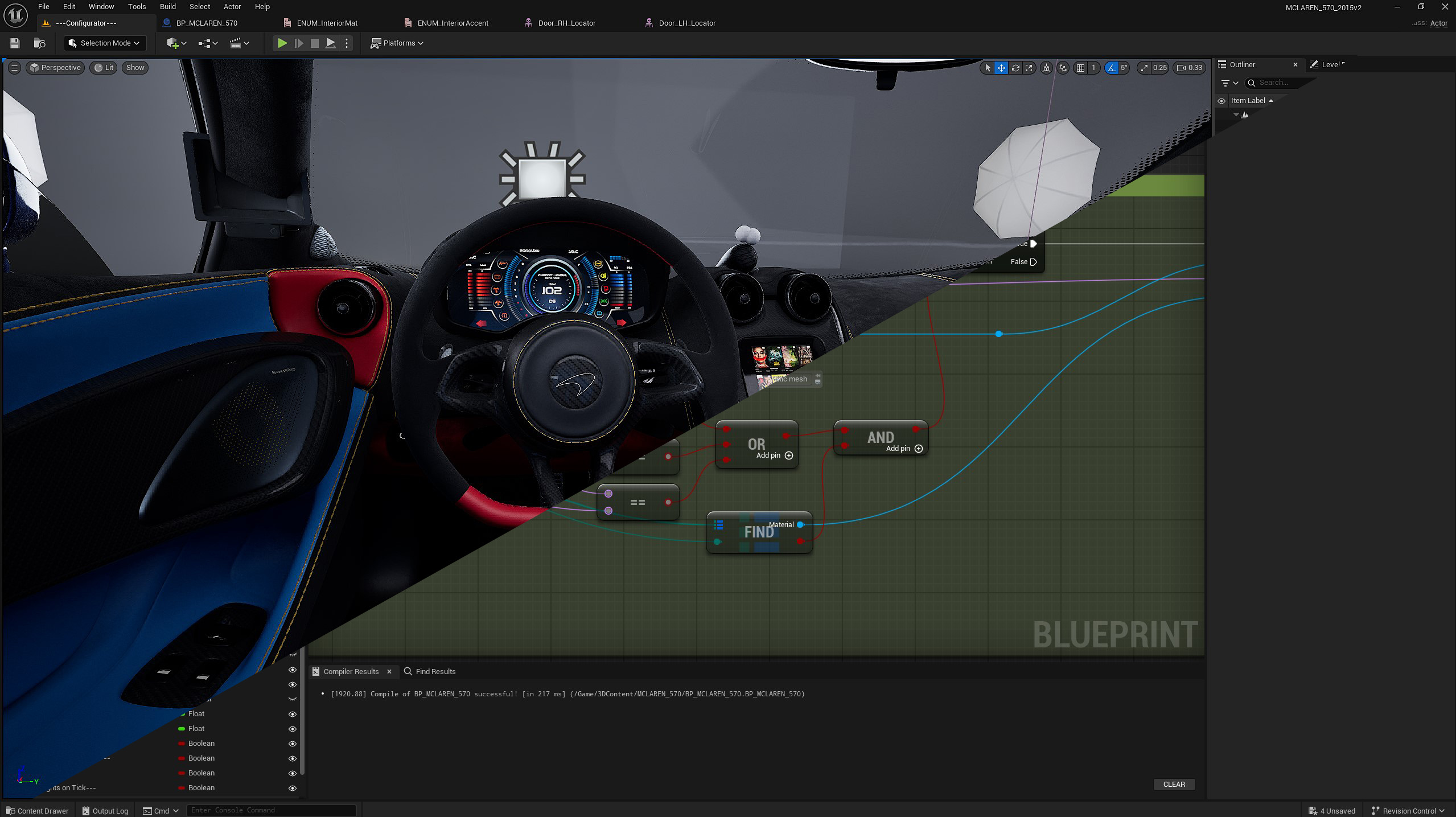Switch to the ENUM_InteriorMat tab
1456x817 pixels.
[327, 23]
